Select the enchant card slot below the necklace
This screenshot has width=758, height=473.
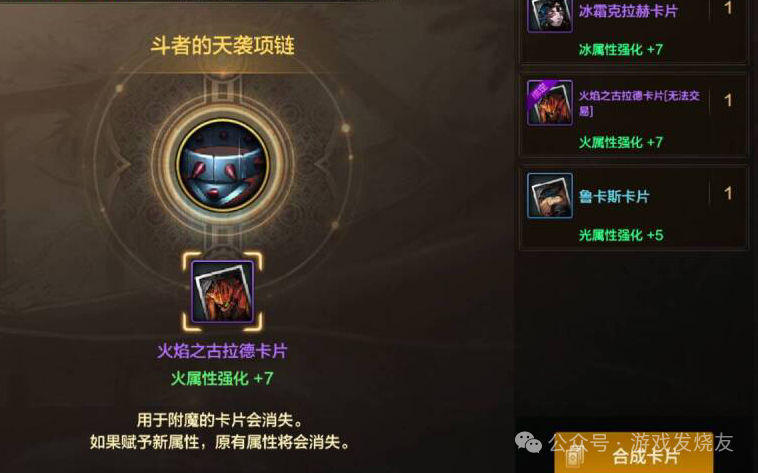coord(222,292)
